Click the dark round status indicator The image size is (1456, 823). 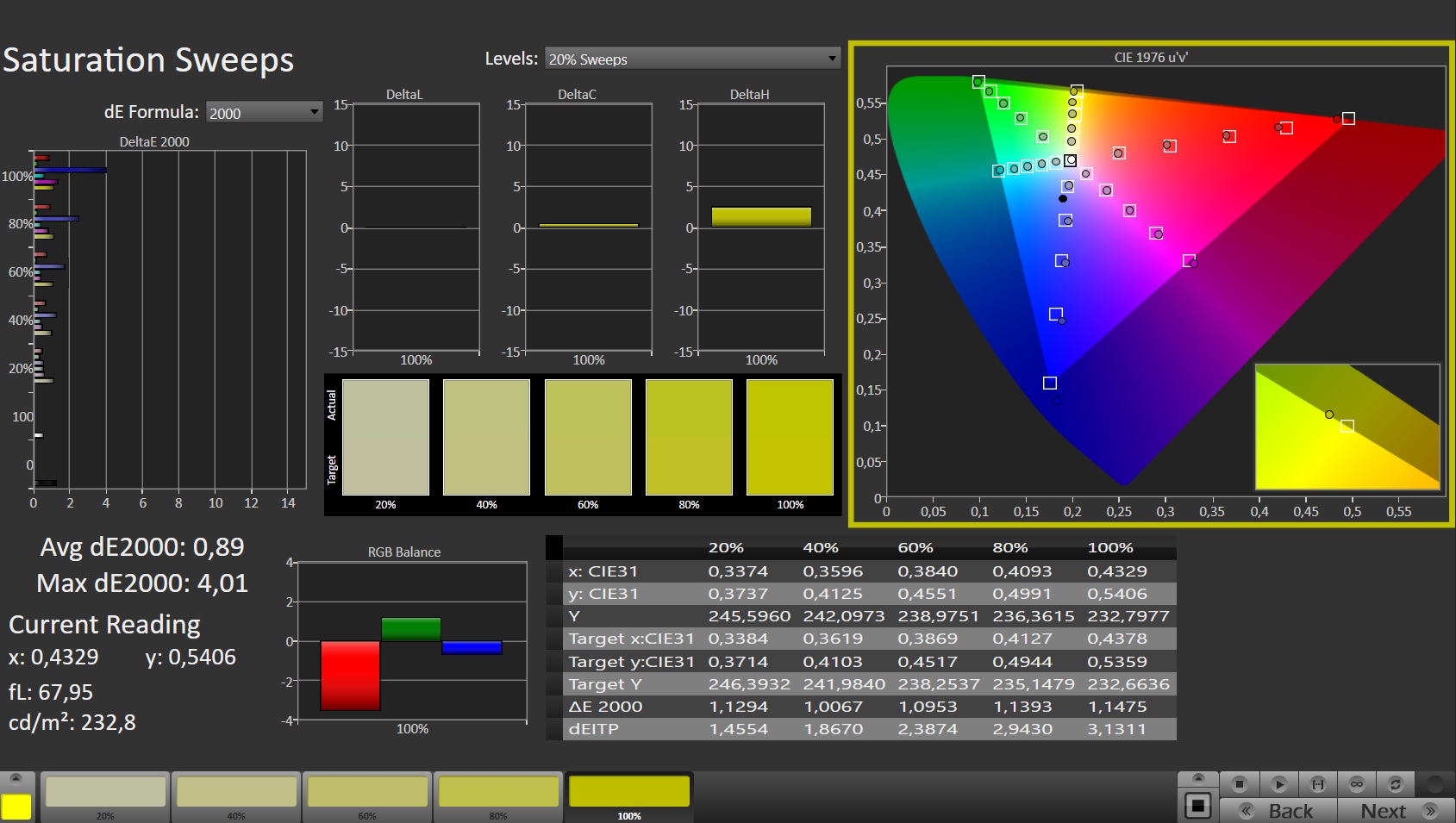(x=1434, y=783)
